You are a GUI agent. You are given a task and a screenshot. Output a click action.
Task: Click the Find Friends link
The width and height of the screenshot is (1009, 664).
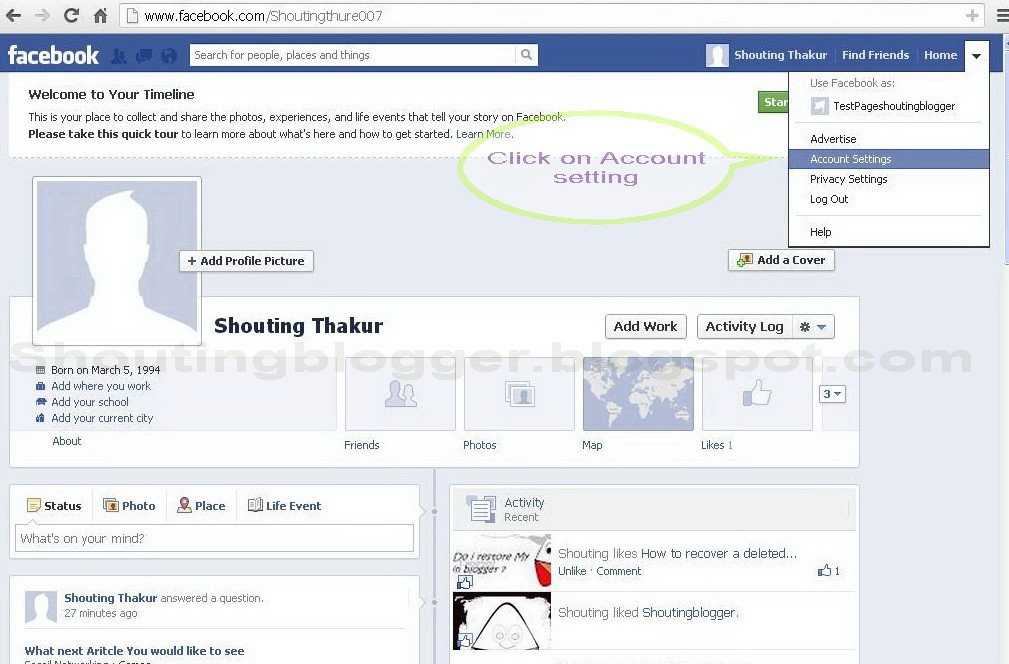click(x=875, y=55)
